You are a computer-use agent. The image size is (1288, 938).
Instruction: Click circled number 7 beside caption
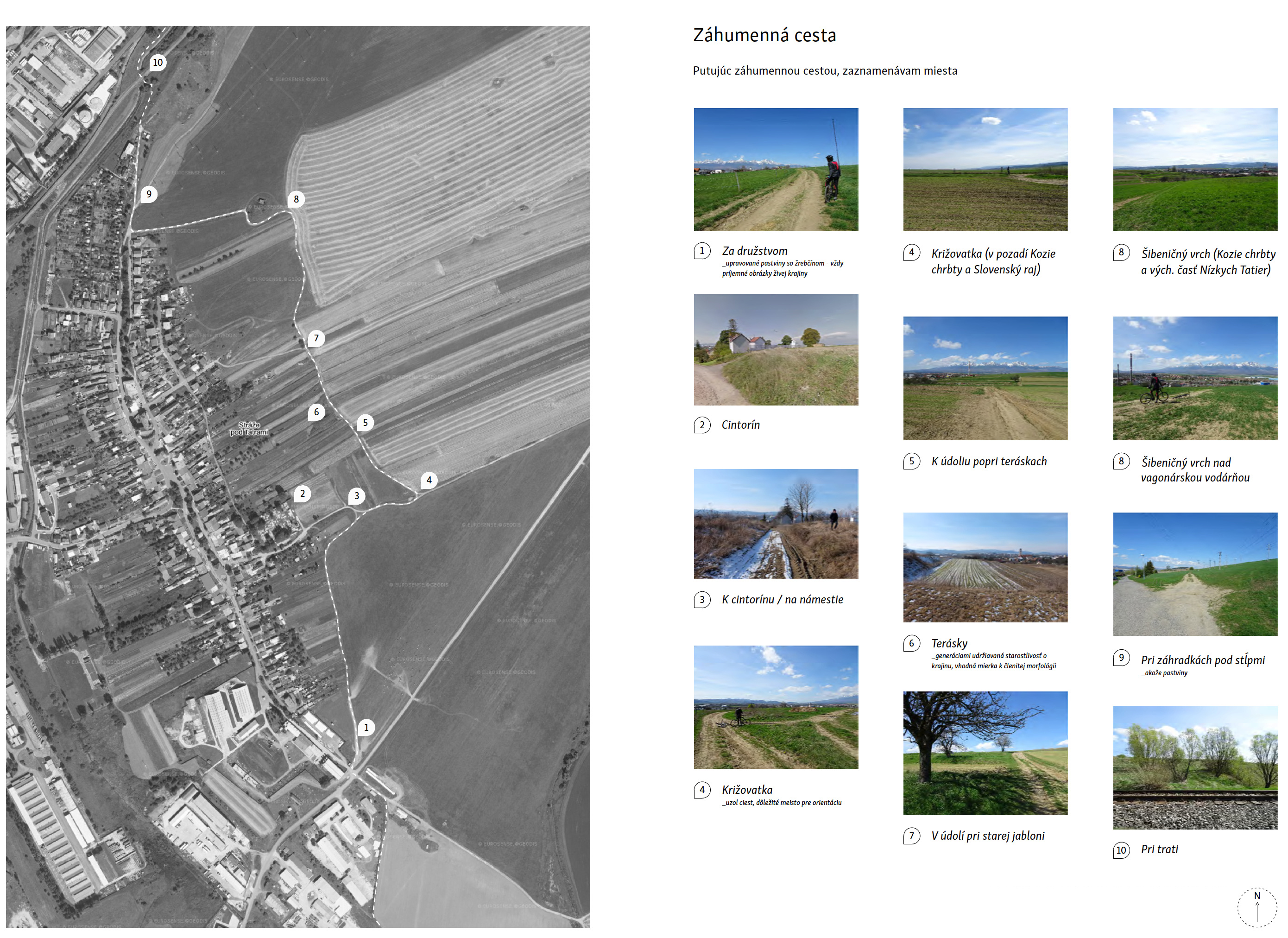click(911, 836)
